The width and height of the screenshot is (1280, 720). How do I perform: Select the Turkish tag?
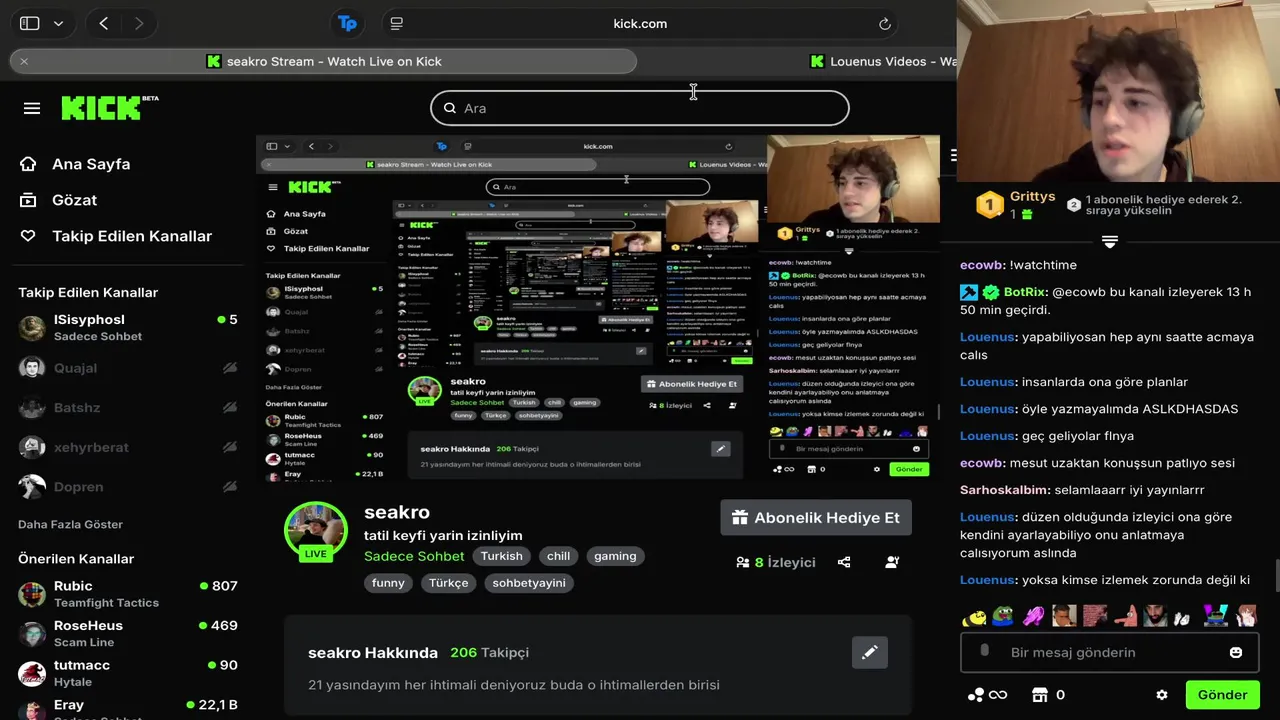click(501, 556)
